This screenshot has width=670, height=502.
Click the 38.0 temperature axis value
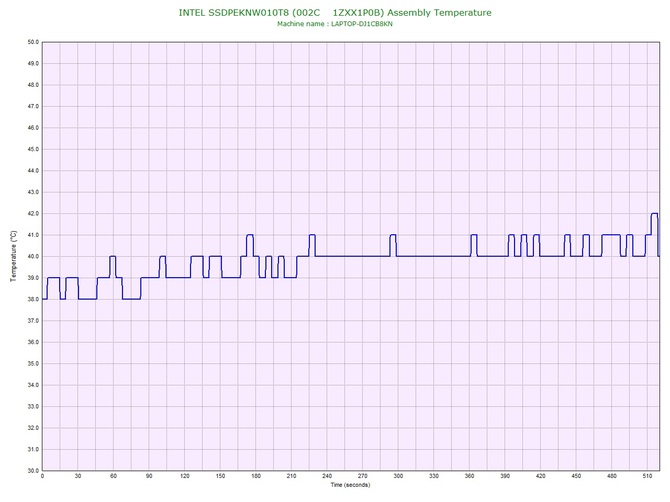tap(33, 299)
